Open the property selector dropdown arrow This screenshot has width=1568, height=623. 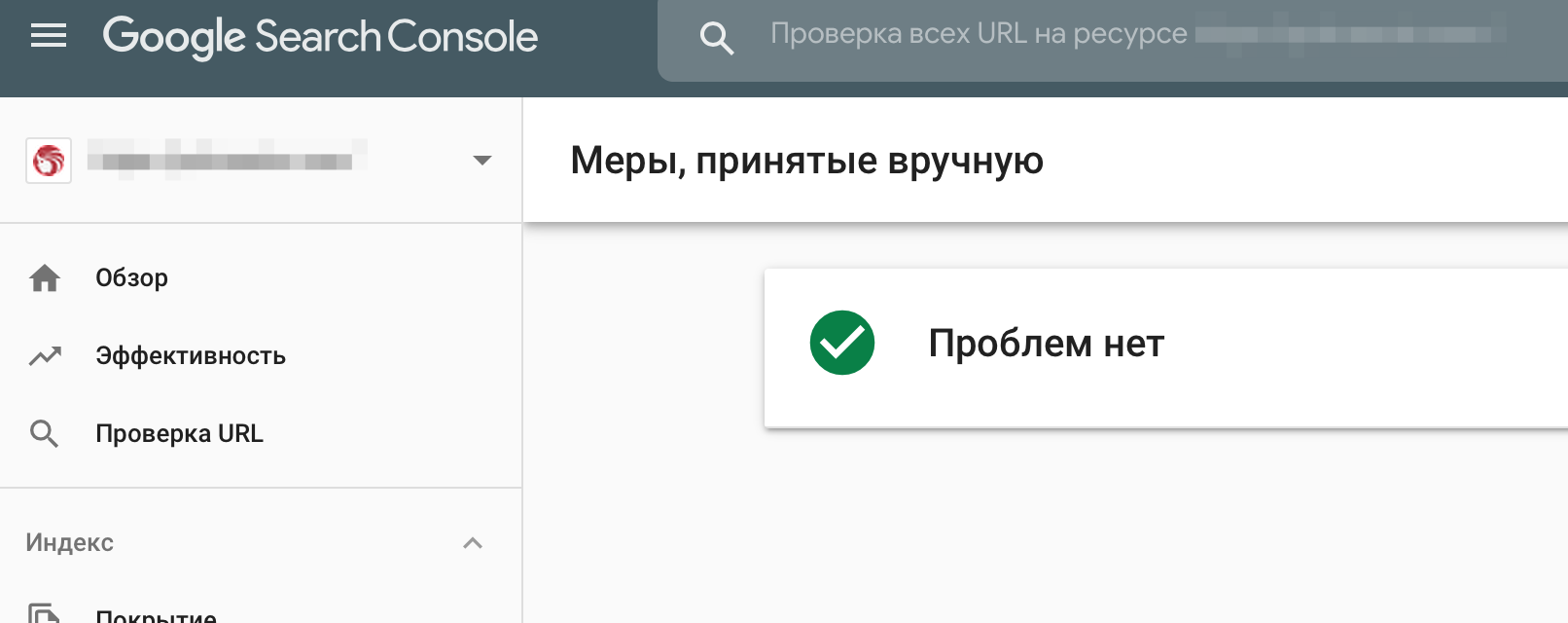pos(481,161)
